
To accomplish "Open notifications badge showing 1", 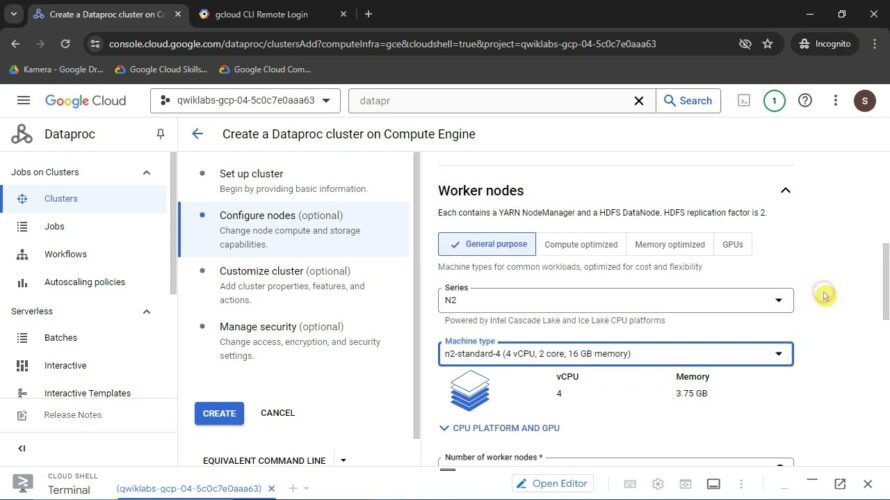I will click(x=774, y=100).
